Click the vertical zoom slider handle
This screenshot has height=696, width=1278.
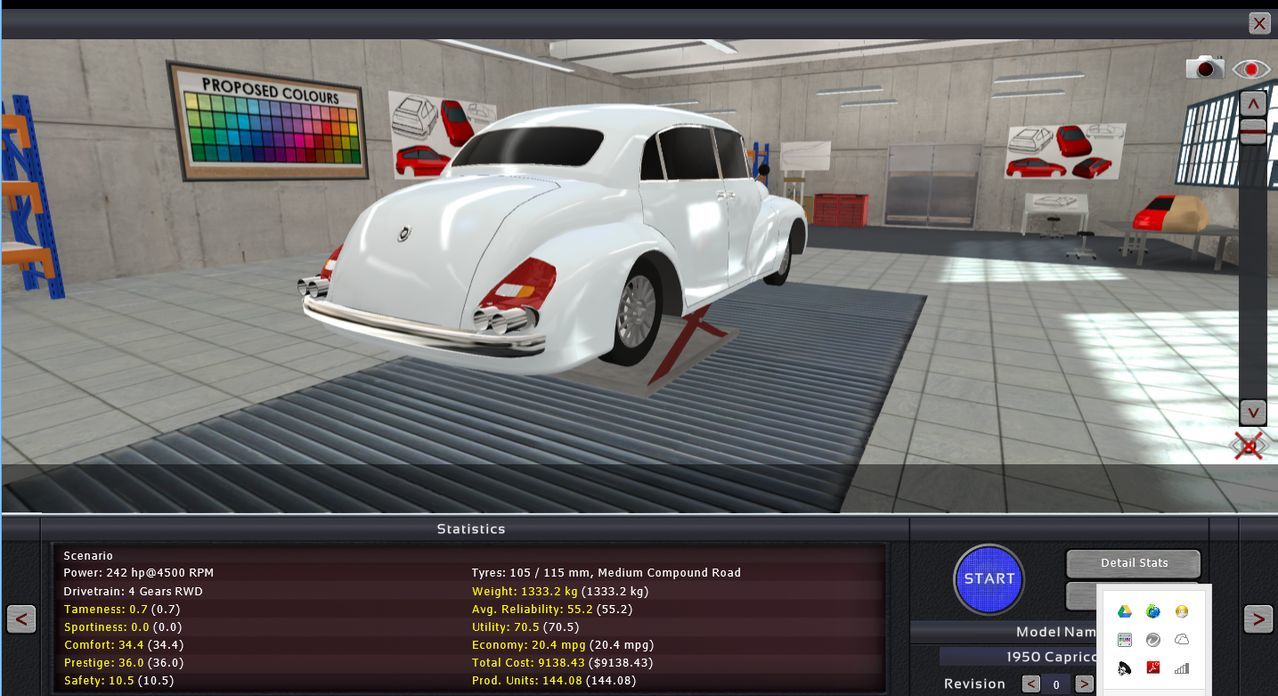(1253, 130)
